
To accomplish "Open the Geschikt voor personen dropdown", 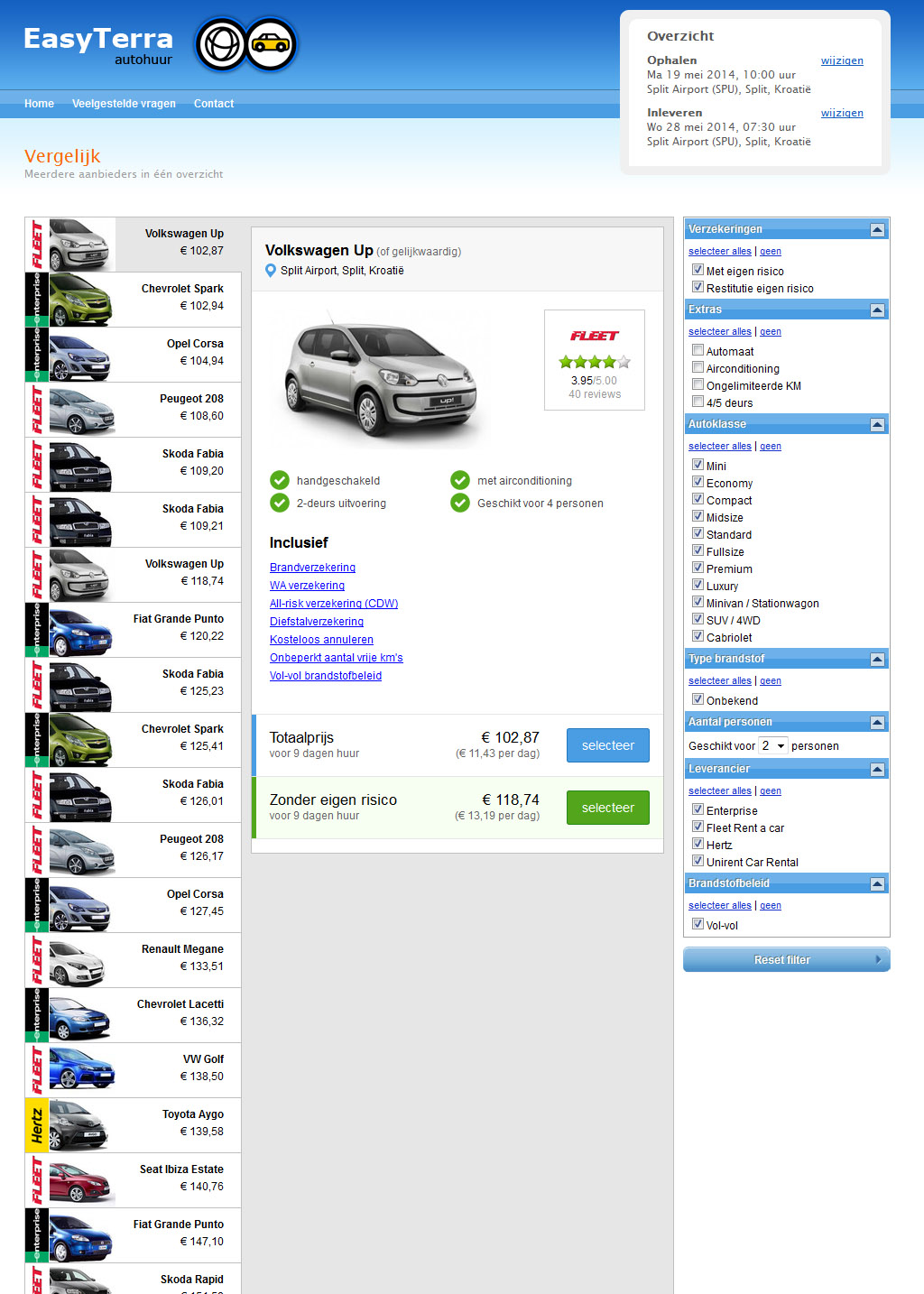I will (x=772, y=745).
